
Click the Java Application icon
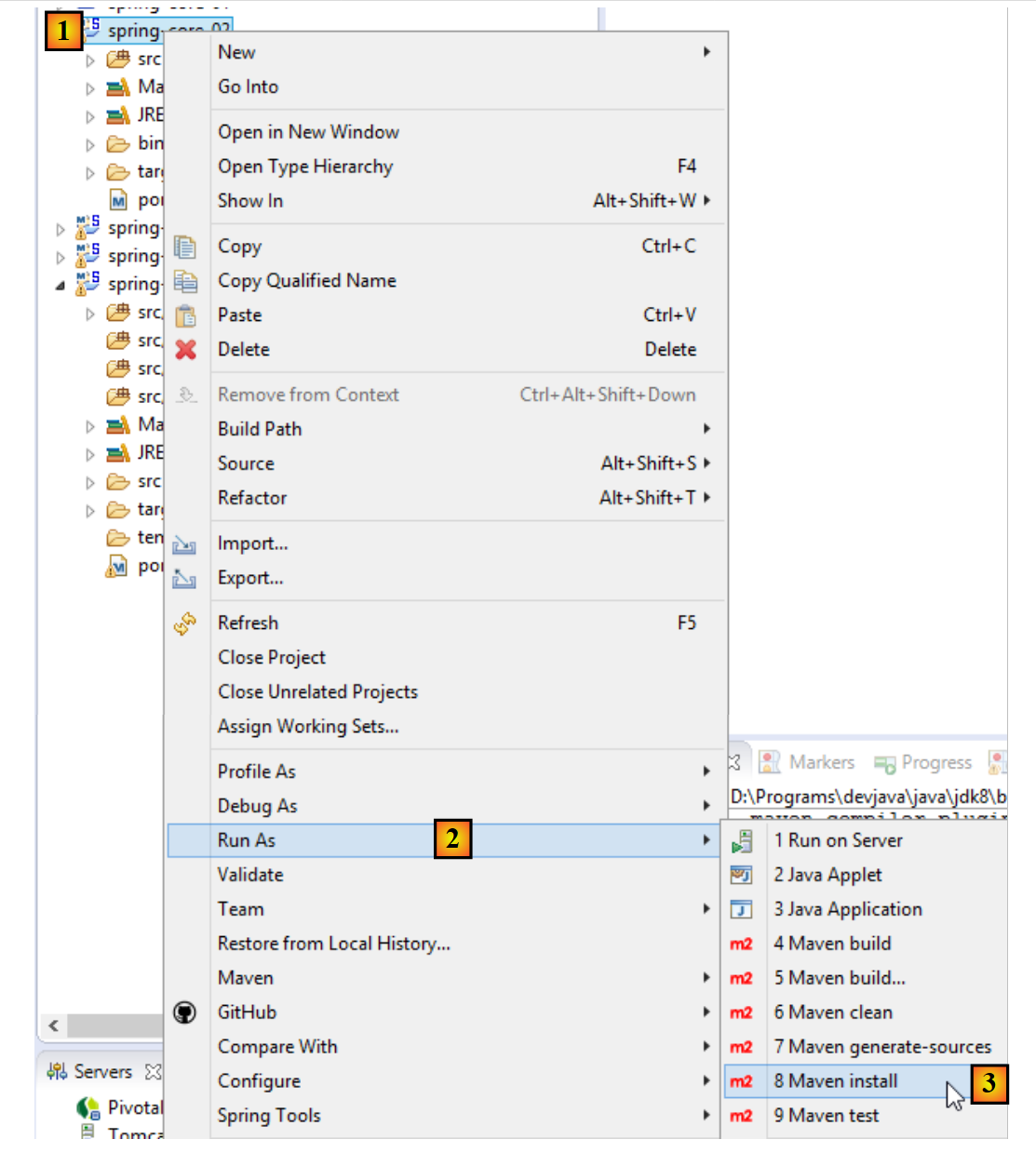(x=741, y=910)
